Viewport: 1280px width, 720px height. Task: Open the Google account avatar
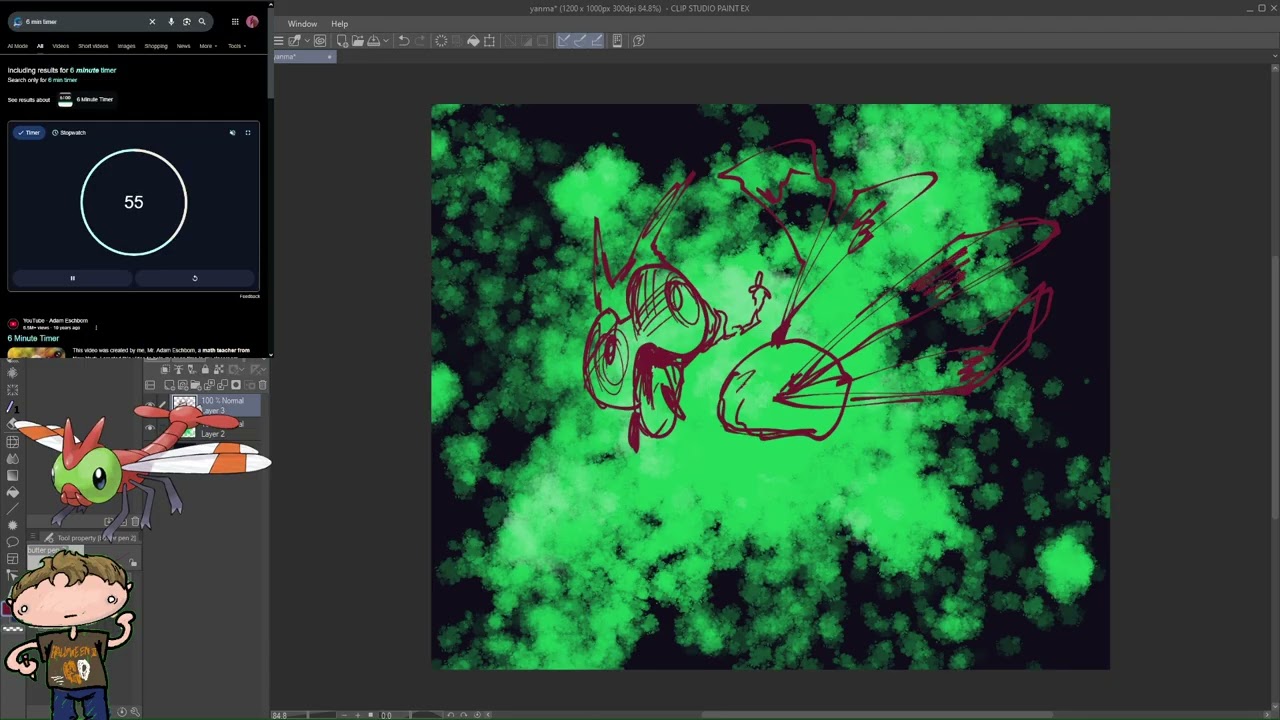pyautogui.click(x=252, y=21)
